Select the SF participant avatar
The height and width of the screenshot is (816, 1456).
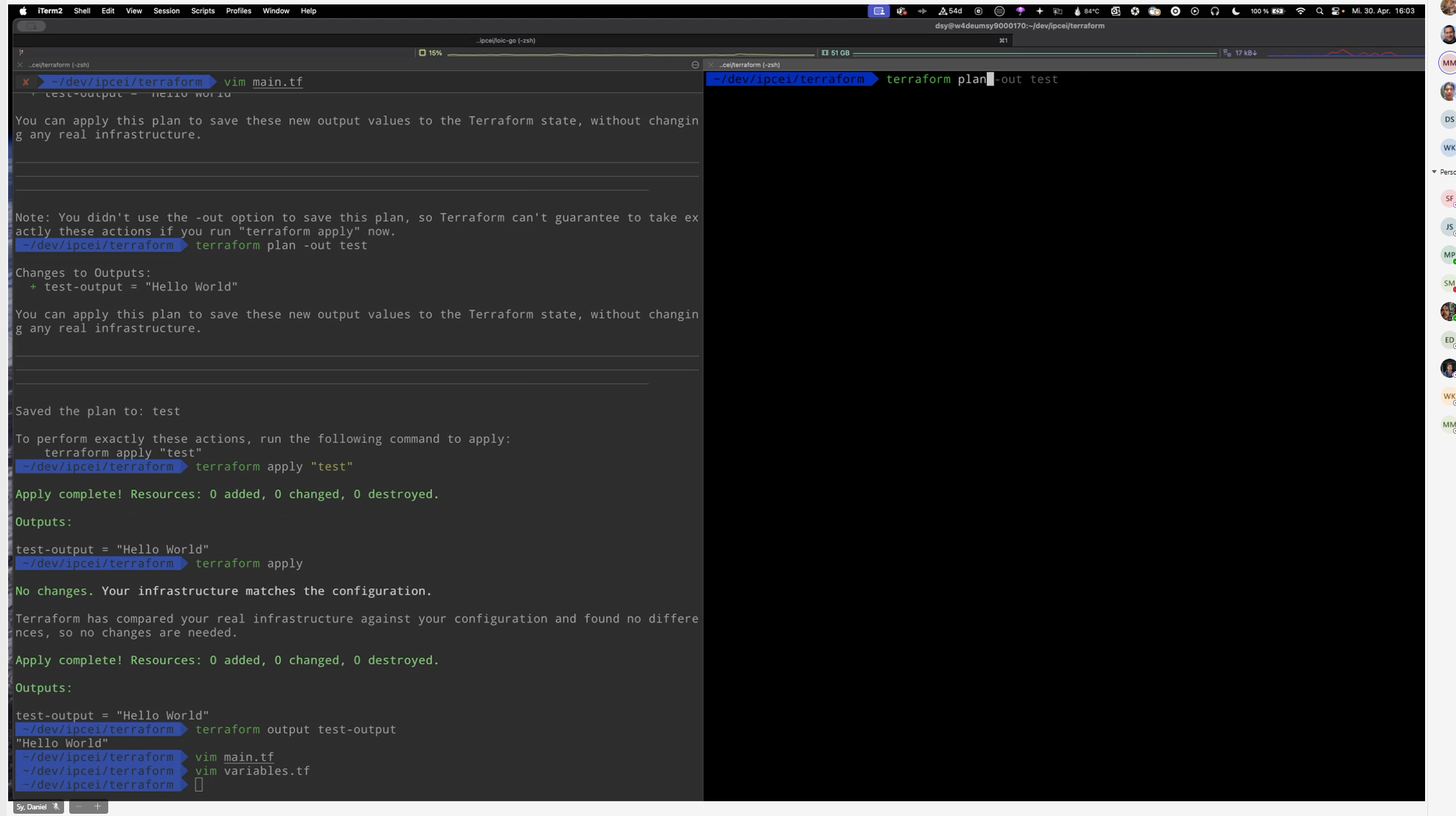pyautogui.click(x=1448, y=199)
